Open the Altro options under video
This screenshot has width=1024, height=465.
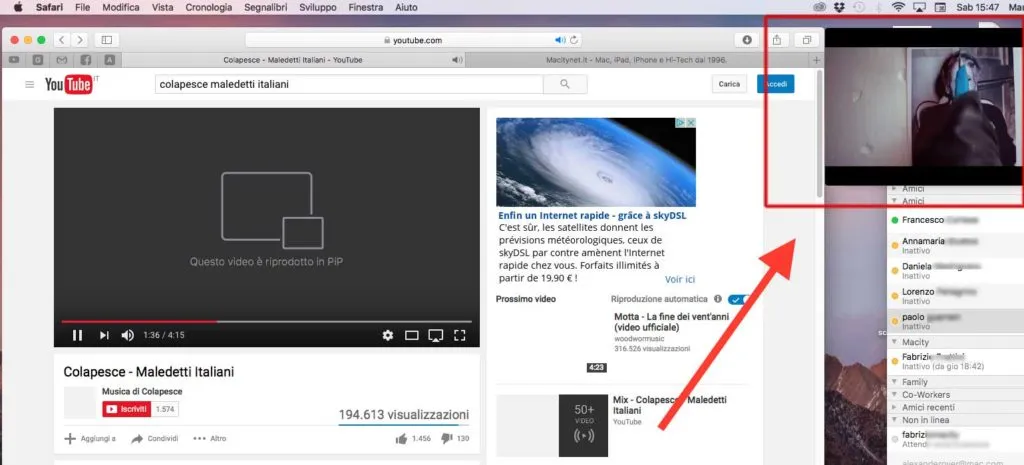(210, 438)
